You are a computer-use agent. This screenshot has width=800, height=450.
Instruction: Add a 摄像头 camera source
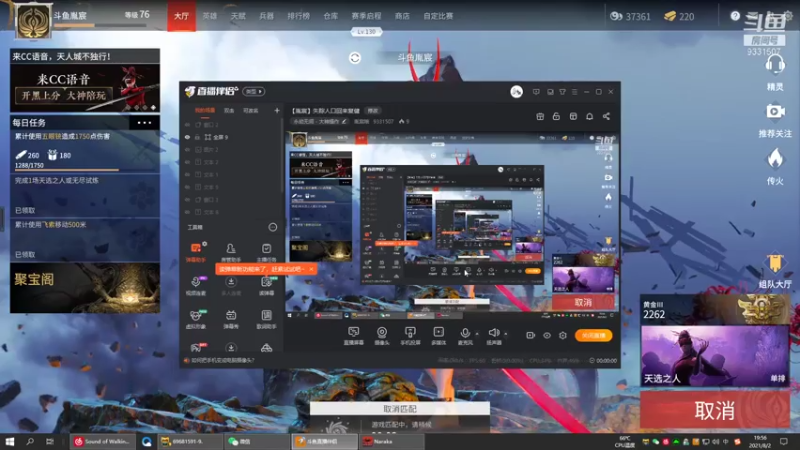(382, 336)
